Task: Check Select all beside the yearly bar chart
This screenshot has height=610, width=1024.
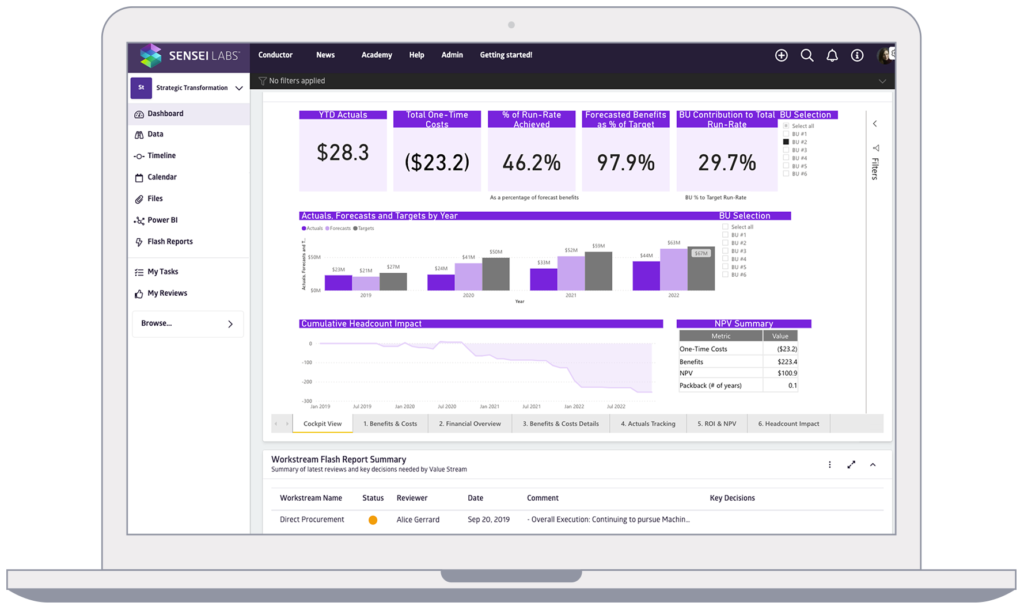Action: click(x=726, y=227)
